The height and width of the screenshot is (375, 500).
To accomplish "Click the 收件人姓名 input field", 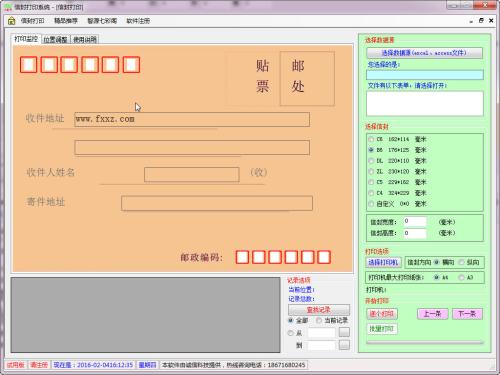I will point(192,174).
